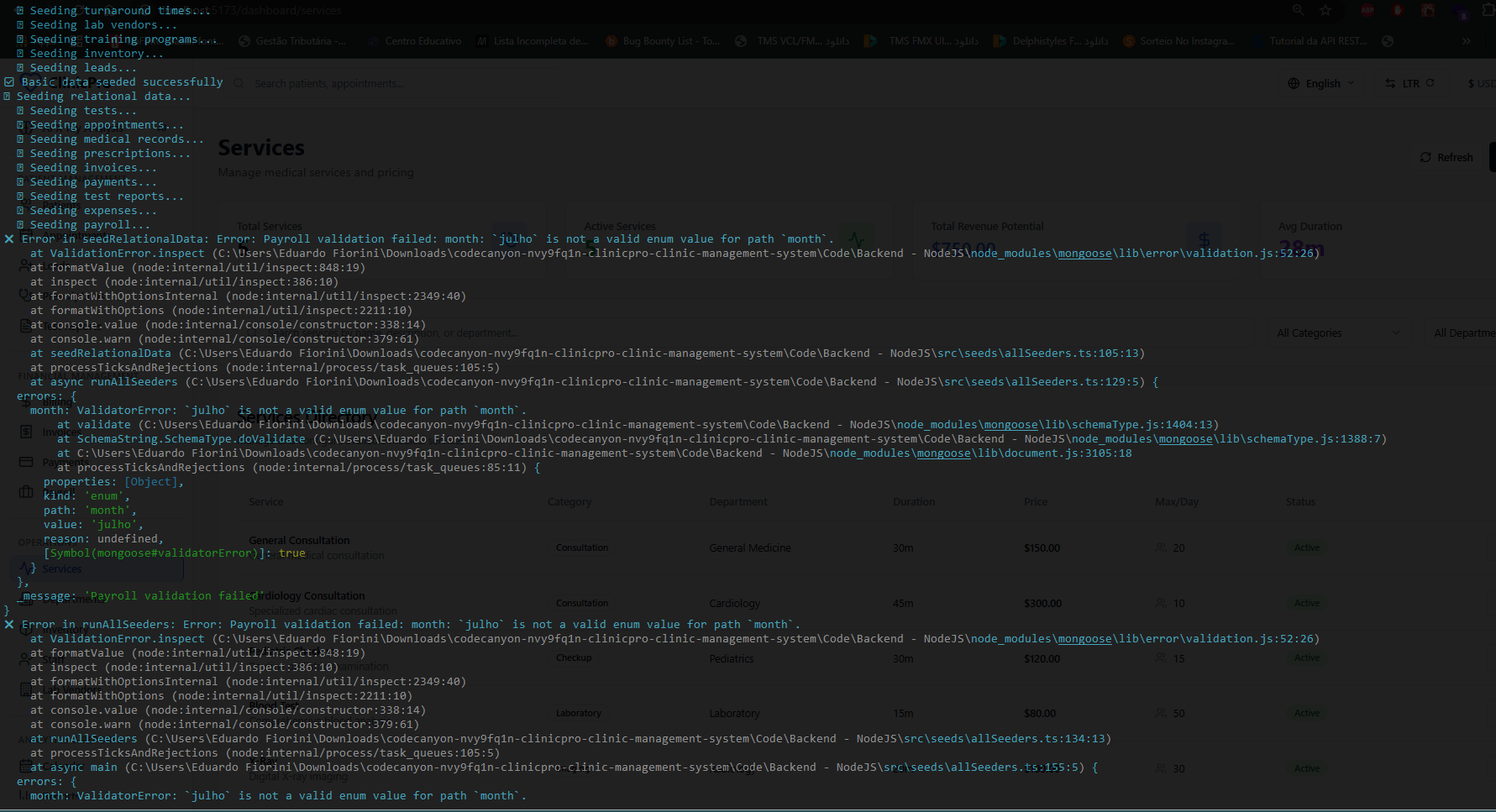Open the Tutorial da API REST bookmark
Screen dimensions: 1496x812
point(1309,40)
